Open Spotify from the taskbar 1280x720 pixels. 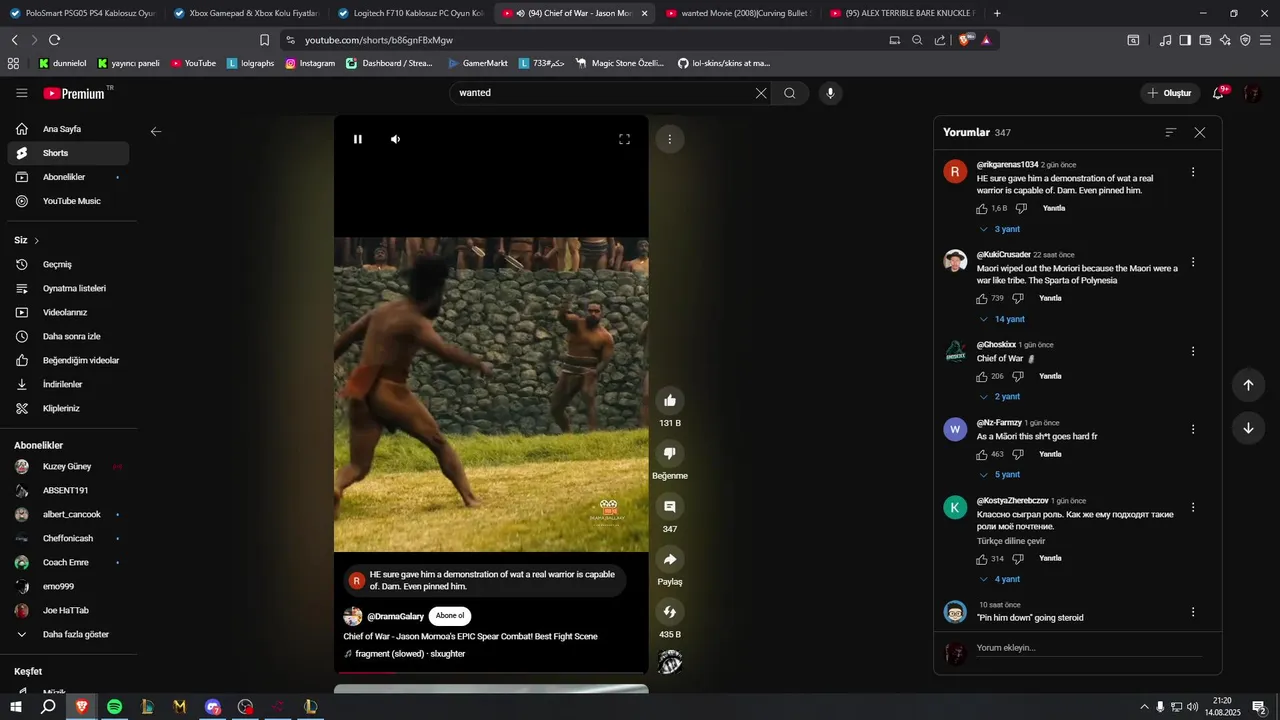(114, 707)
